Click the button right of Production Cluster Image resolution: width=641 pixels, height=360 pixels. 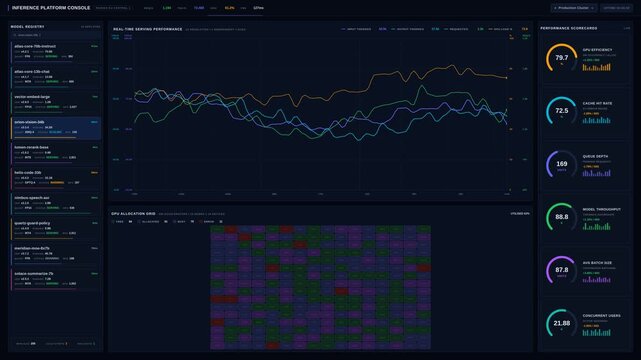[x=616, y=8]
